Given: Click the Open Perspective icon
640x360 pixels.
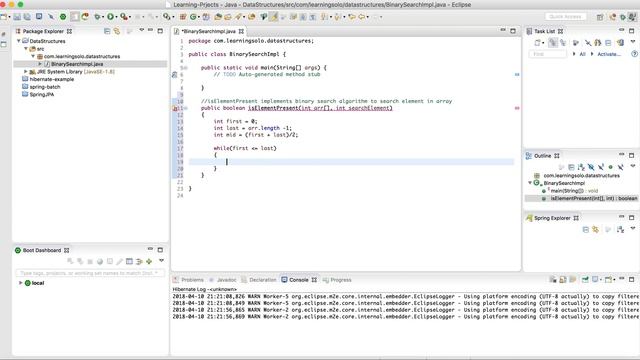Looking at the screenshot, I should pyautogui.click(x=600, y=17).
